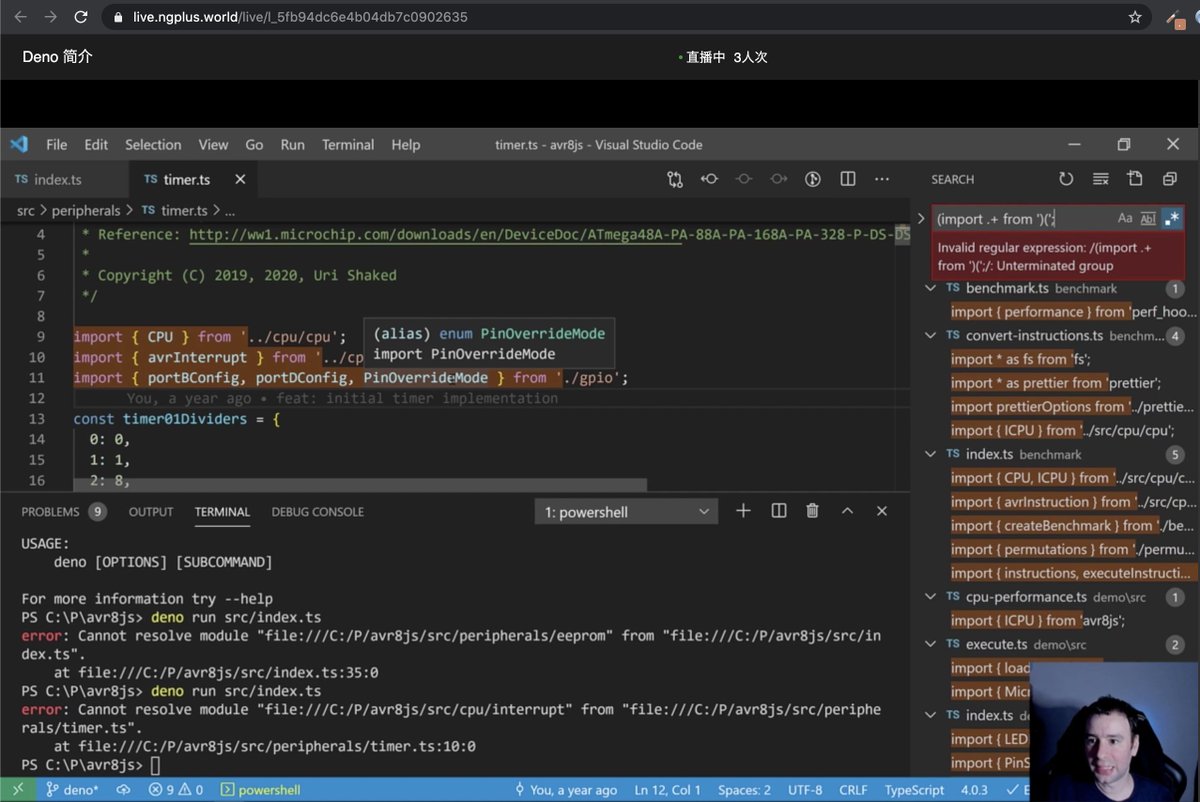The image size is (1200, 802).
Task: Add a new terminal with the plus button
Action: 743,510
